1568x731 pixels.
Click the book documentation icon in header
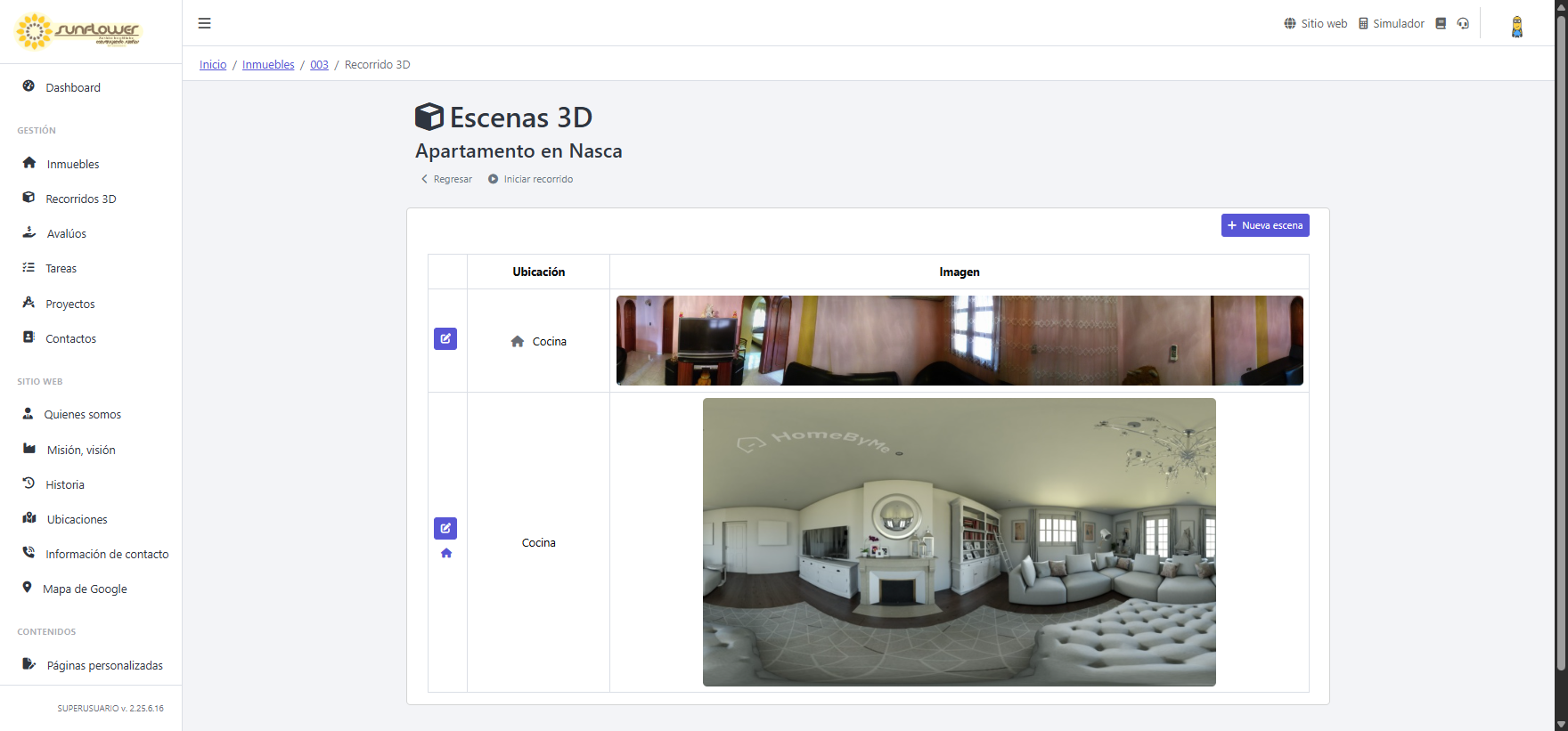point(1441,24)
